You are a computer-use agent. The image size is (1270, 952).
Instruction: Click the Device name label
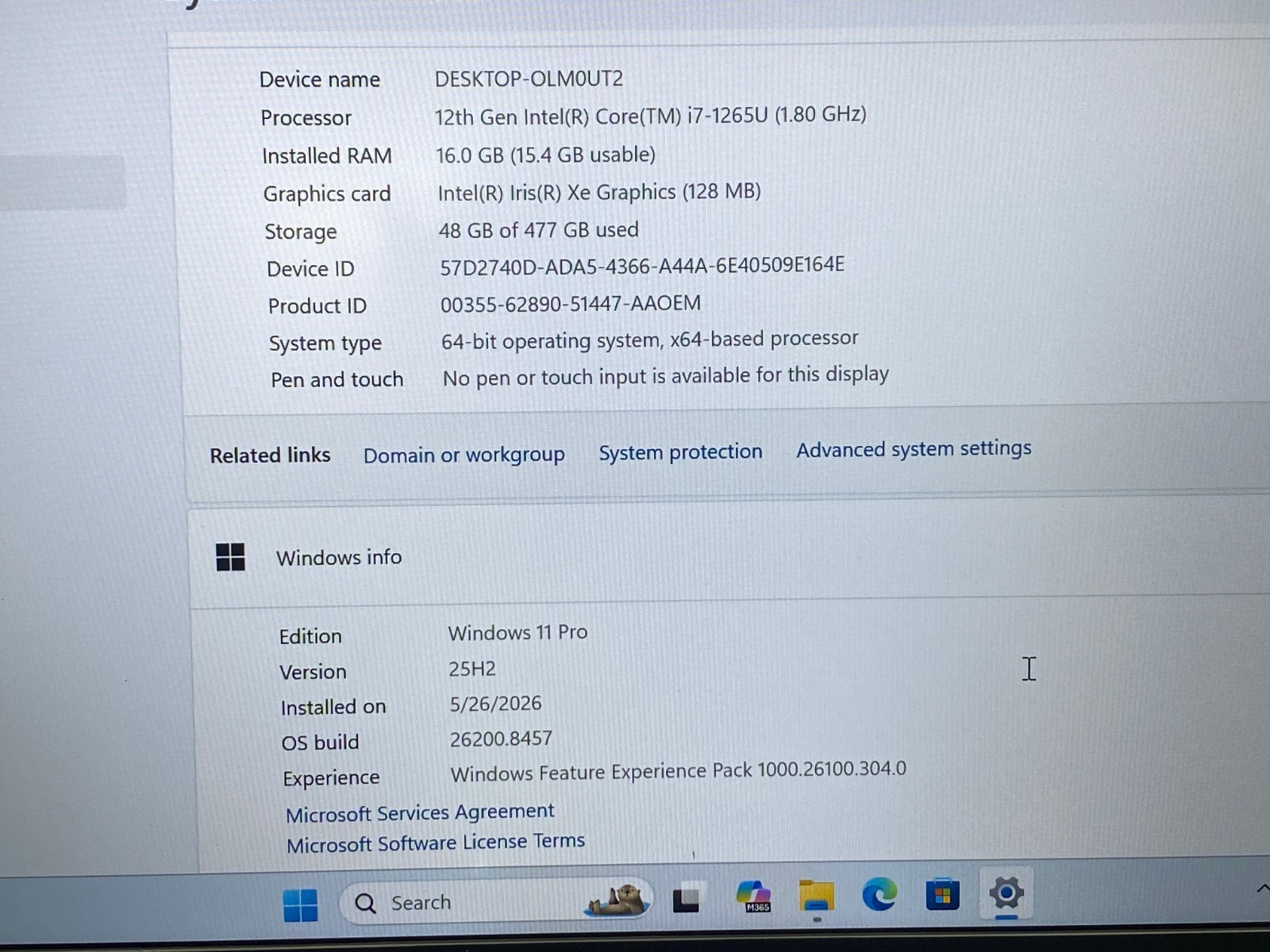click(x=320, y=80)
